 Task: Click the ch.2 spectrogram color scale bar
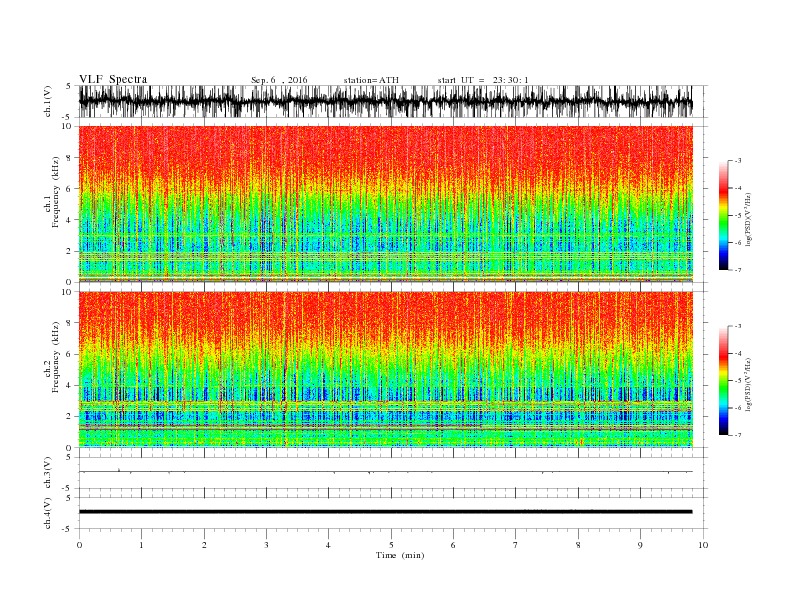point(723,381)
